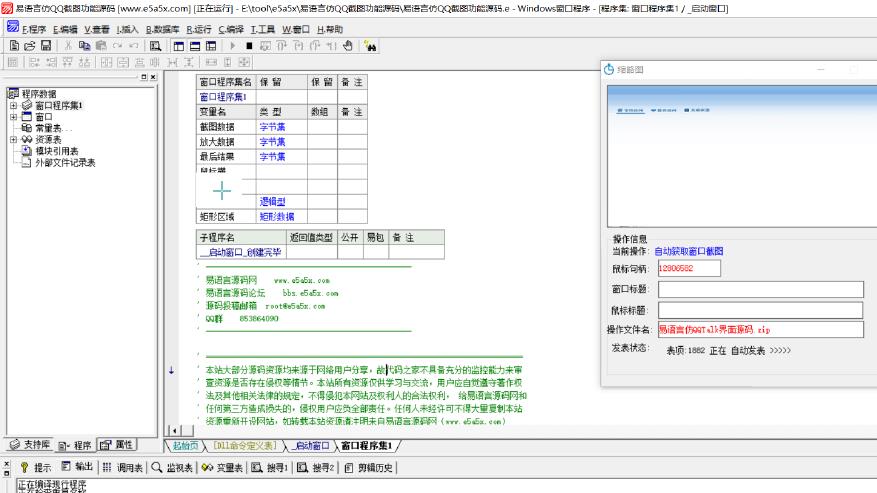Click the pin icon of the left panel

(144, 77)
